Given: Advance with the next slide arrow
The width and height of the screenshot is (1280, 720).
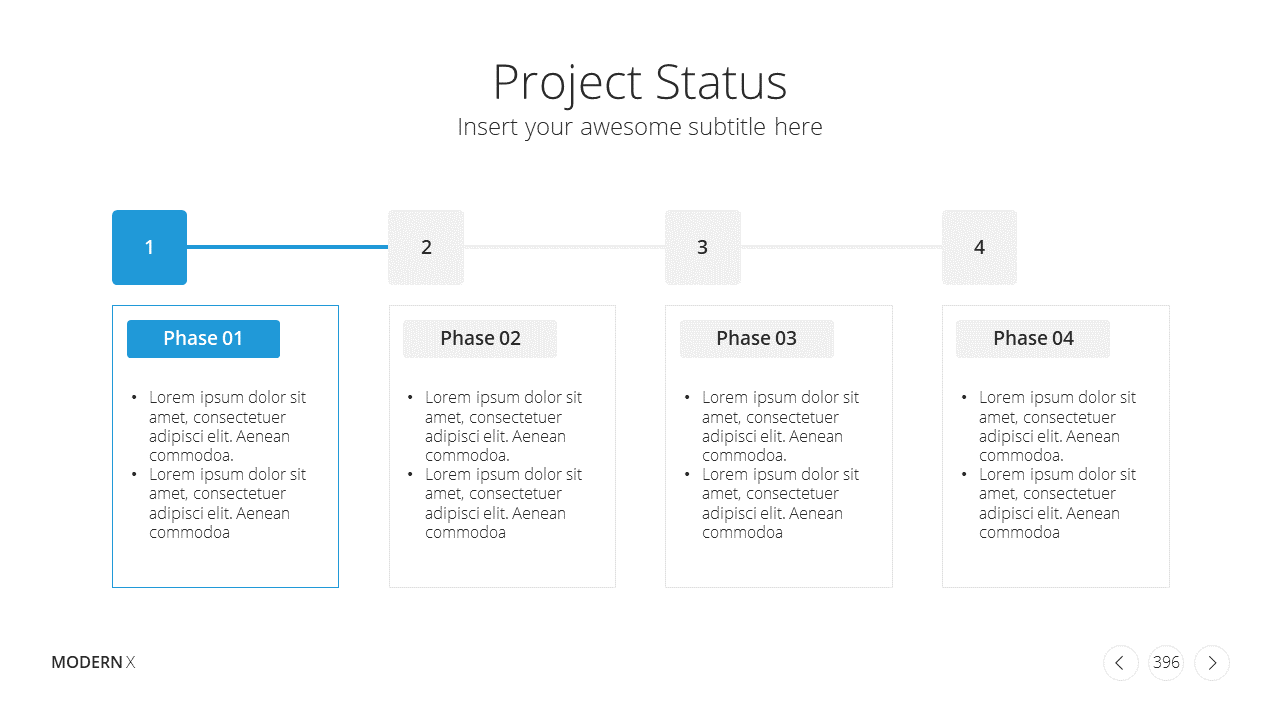Looking at the screenshot, I should 1212,662.
